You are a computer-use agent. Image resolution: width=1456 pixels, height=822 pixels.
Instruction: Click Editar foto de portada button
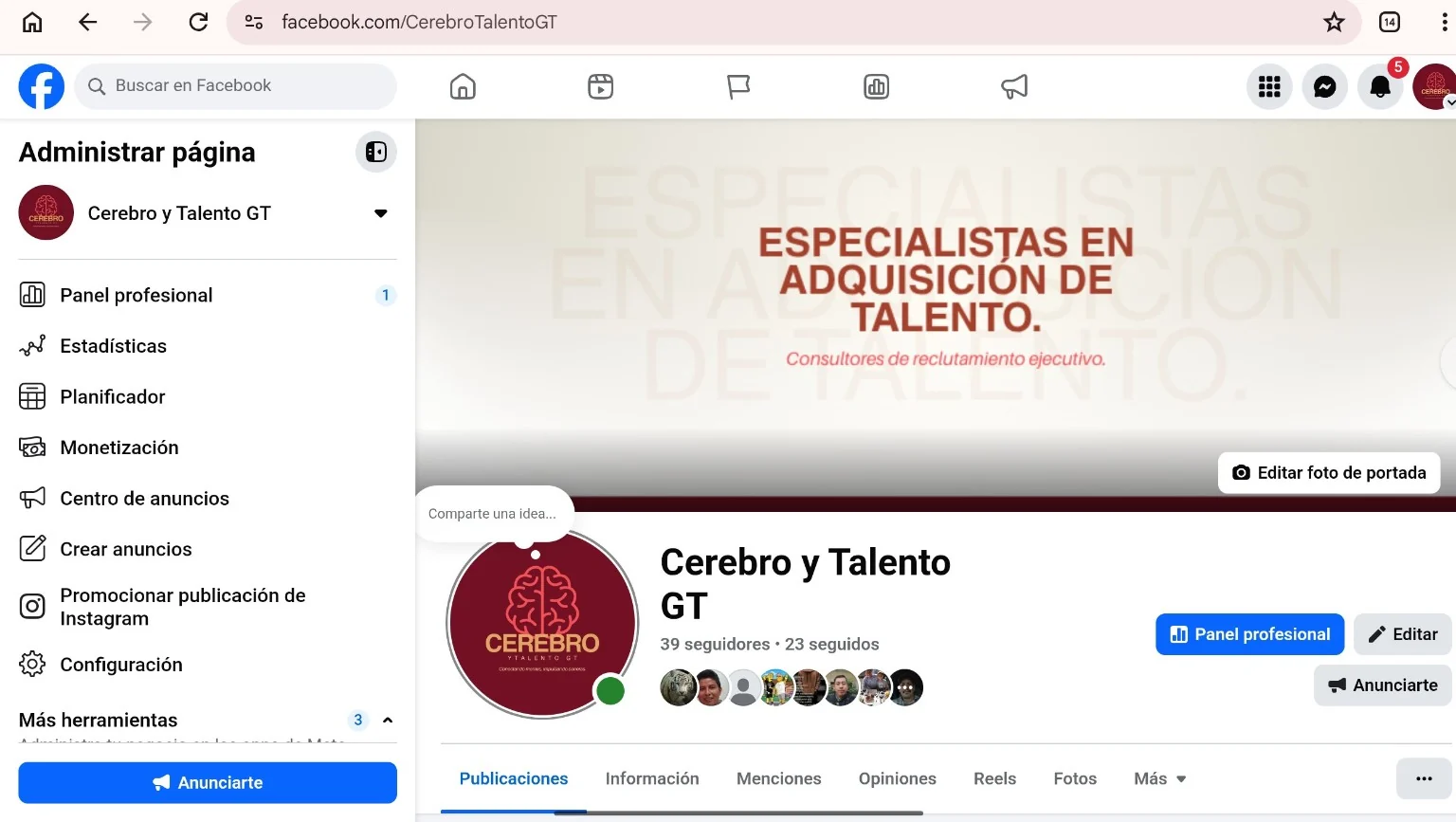(x=1329, y=472)
